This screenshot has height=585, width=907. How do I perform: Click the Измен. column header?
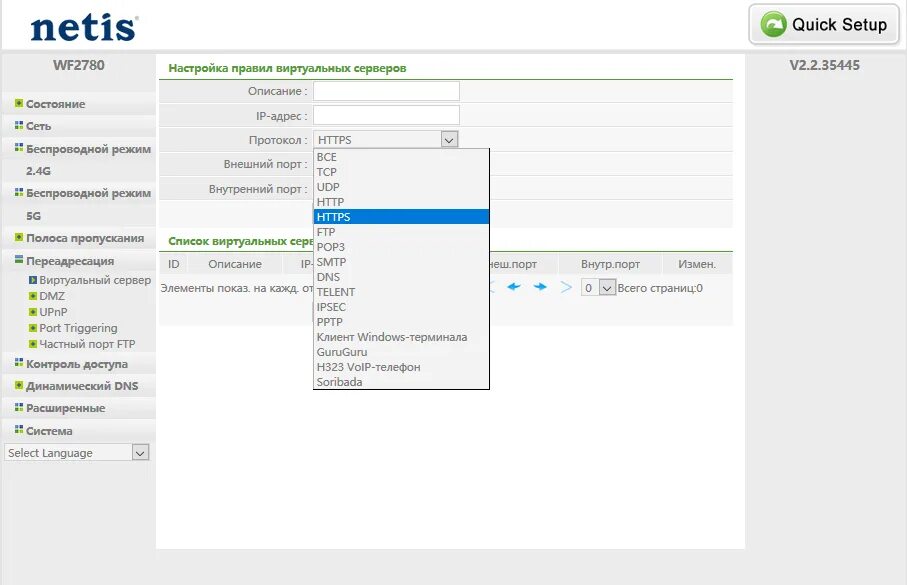point(697,264)
